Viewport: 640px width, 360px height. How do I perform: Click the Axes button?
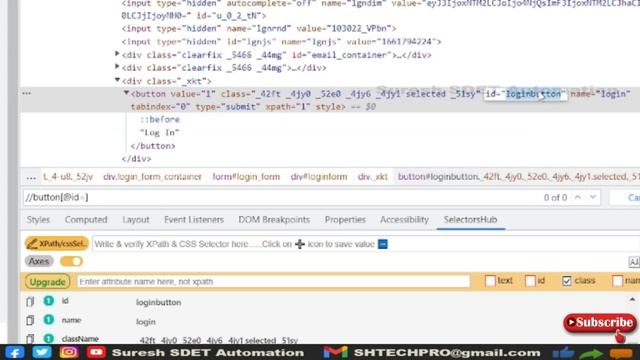(39, 261)
